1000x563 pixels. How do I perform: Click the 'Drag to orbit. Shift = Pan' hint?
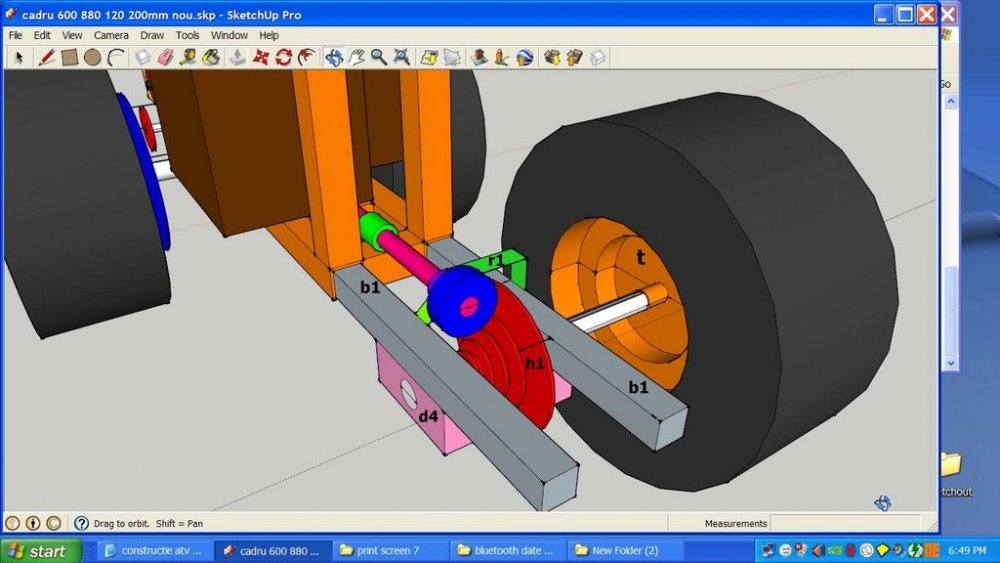coord(148,523)
